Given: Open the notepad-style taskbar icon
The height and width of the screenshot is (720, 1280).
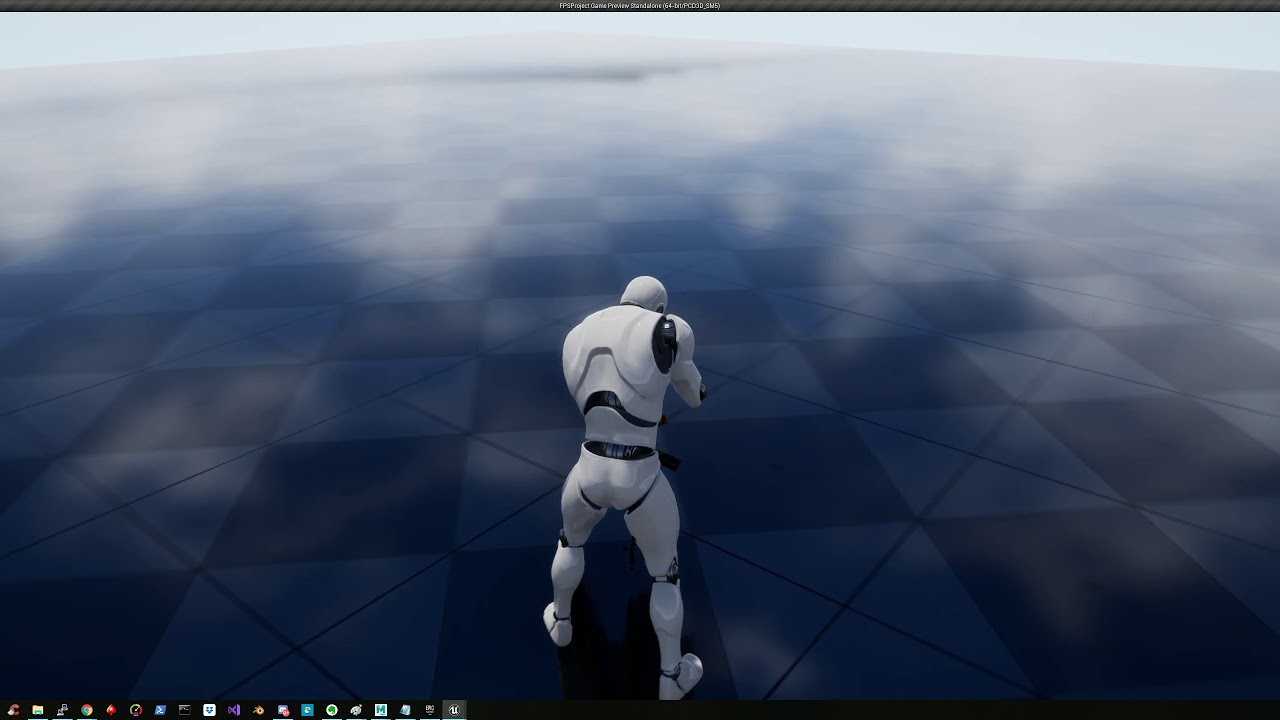Looking at the screenshot, I should (405, 710).
